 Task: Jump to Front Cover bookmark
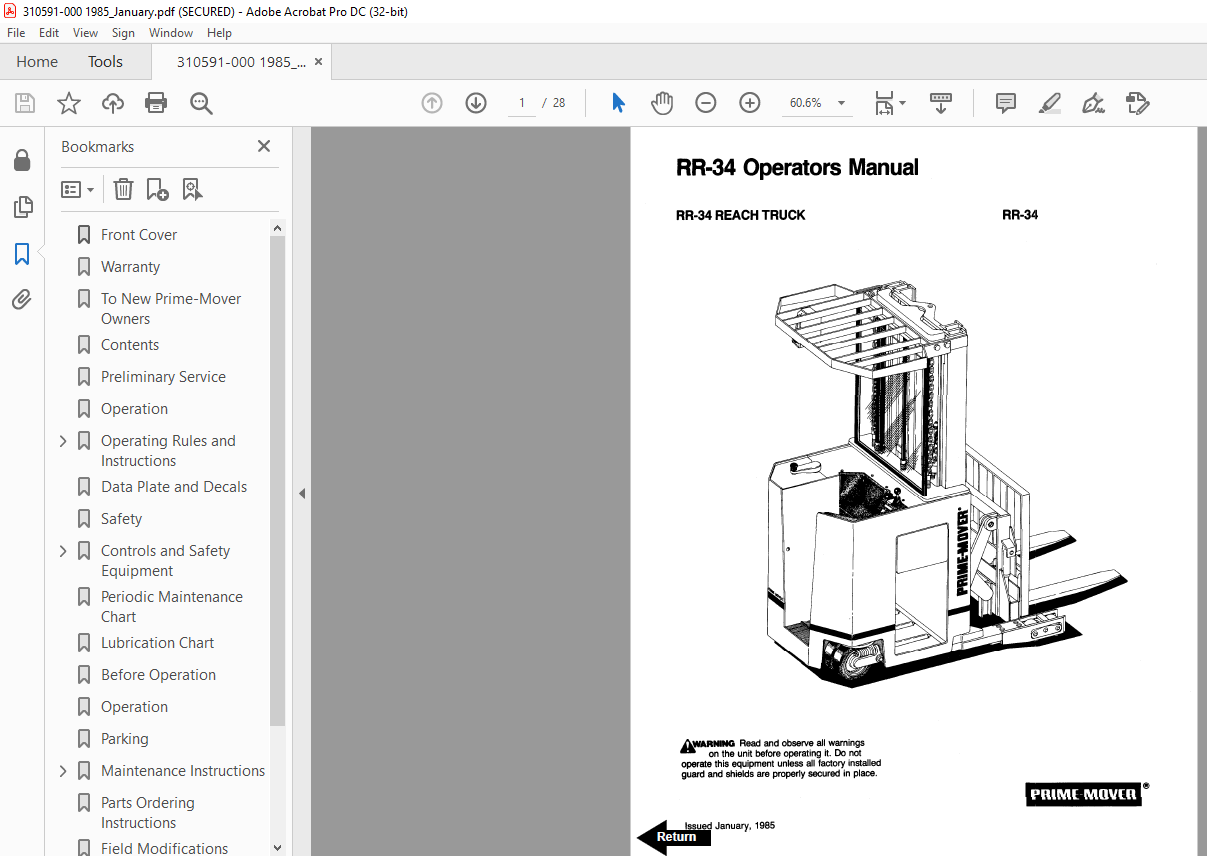[x=139, y=235]
